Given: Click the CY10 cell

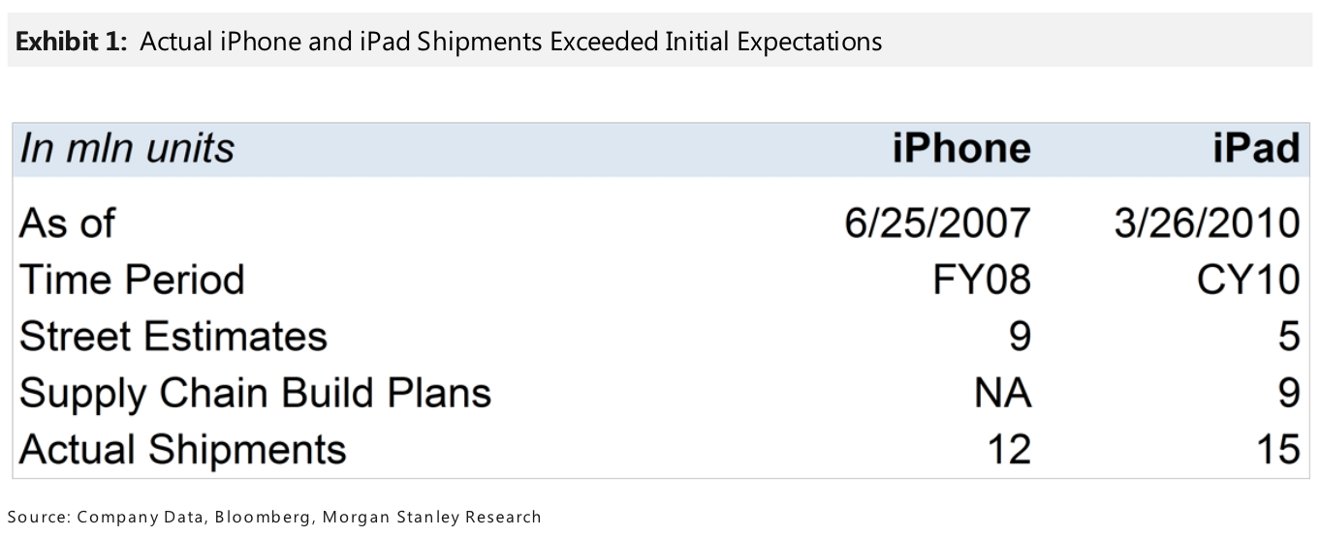Looking at the screenshot, I should tap(1249, 280).
